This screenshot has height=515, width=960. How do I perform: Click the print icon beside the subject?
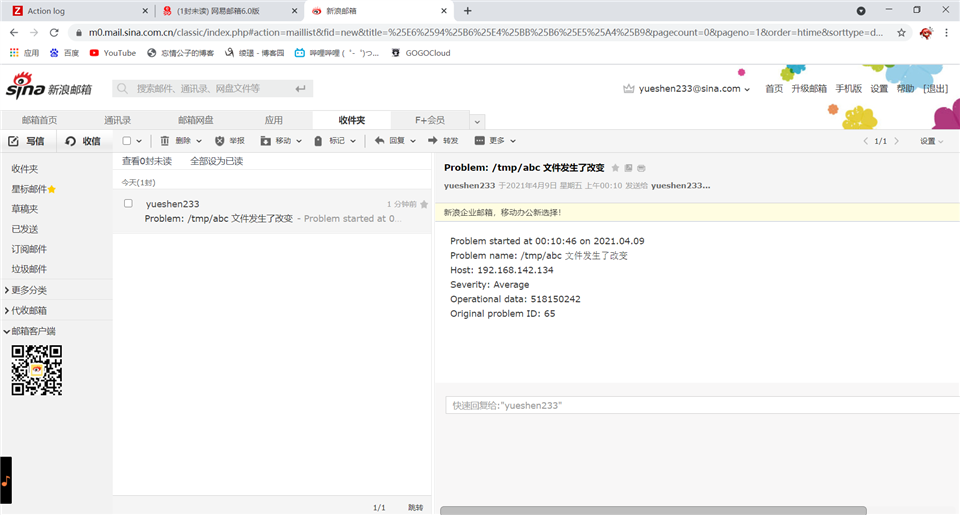click(x=641, y=168)
